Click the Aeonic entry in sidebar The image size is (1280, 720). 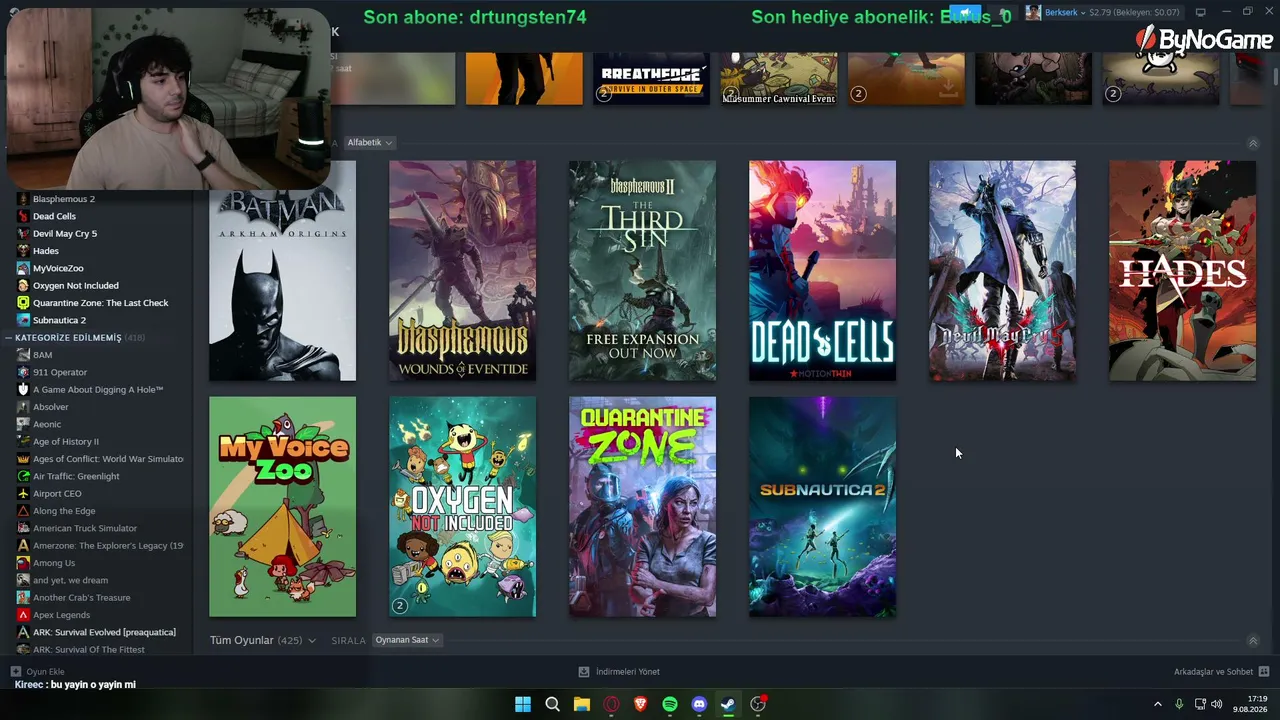(47, 424)
